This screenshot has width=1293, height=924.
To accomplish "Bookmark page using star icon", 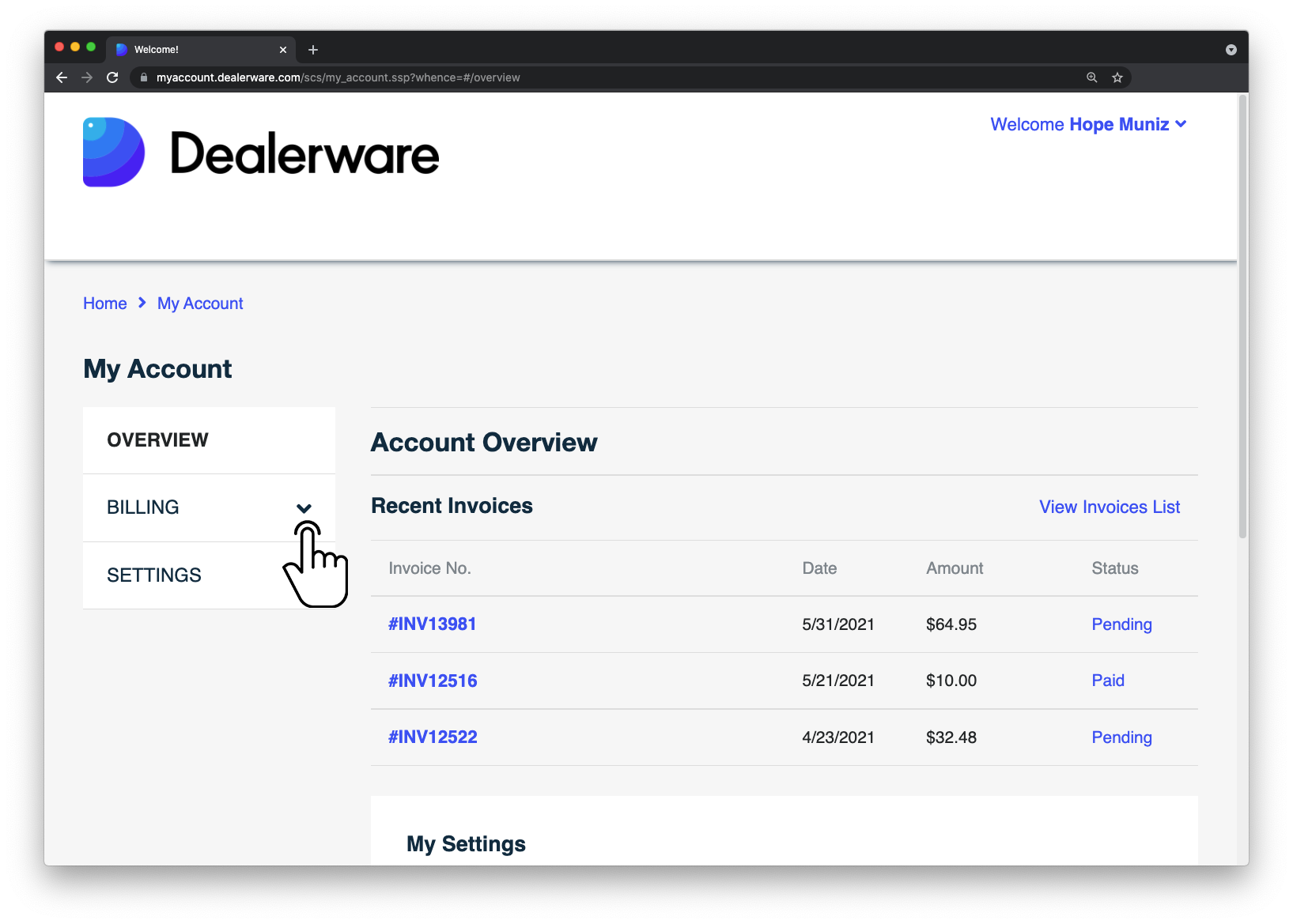I will (x=1117, y=77).
